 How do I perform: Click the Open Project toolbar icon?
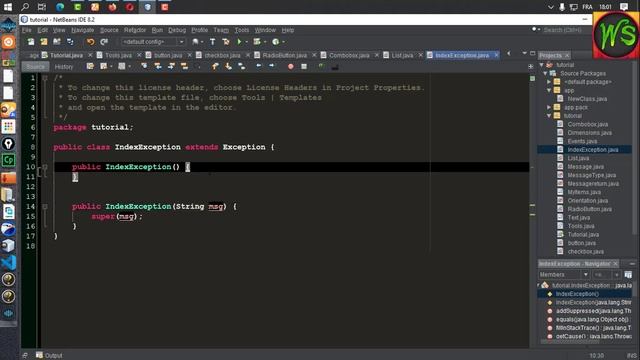tap(57, 42)
